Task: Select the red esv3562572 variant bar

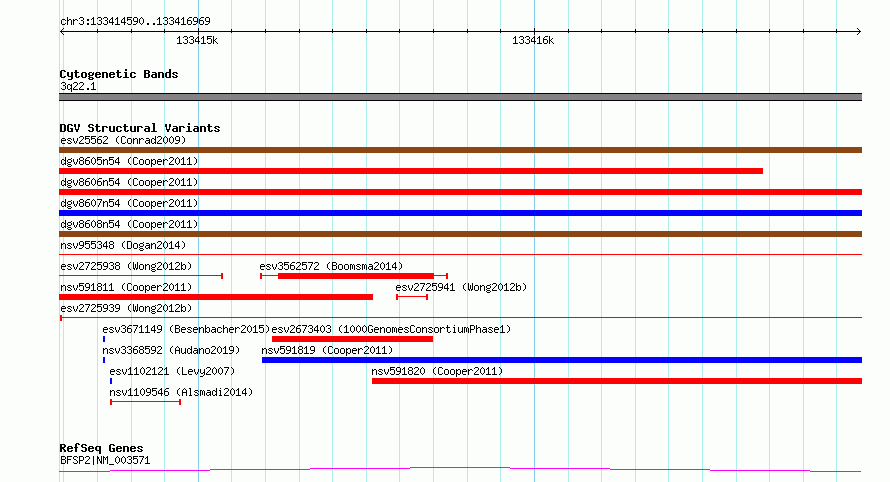Action: (354, 276)
